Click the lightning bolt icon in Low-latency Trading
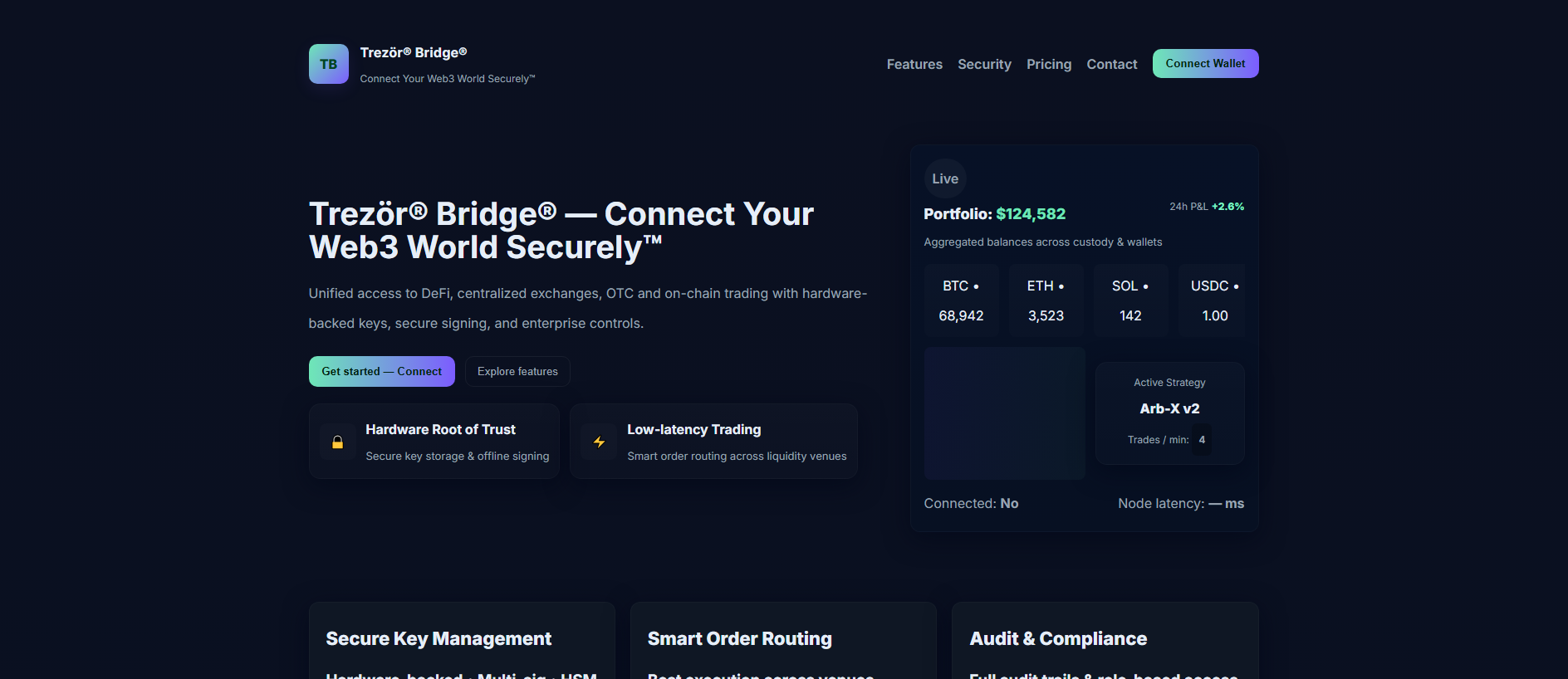 pos(599,442)
